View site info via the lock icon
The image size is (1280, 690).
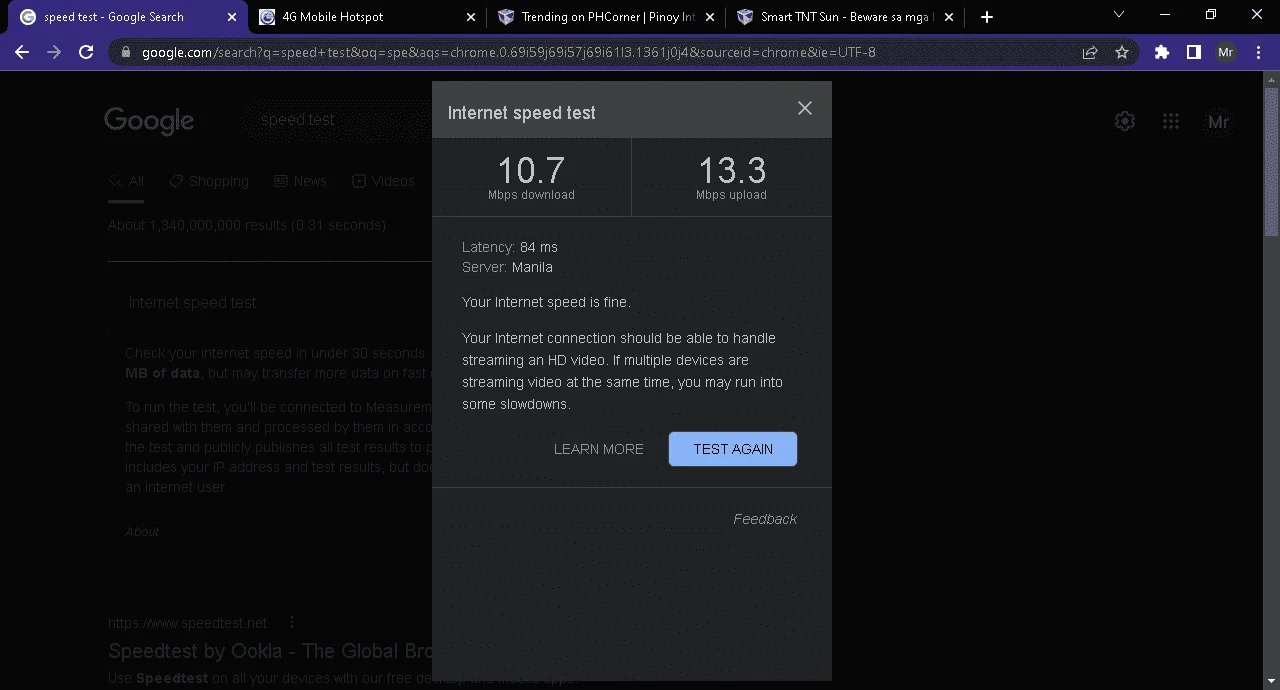tap(126, 52)
